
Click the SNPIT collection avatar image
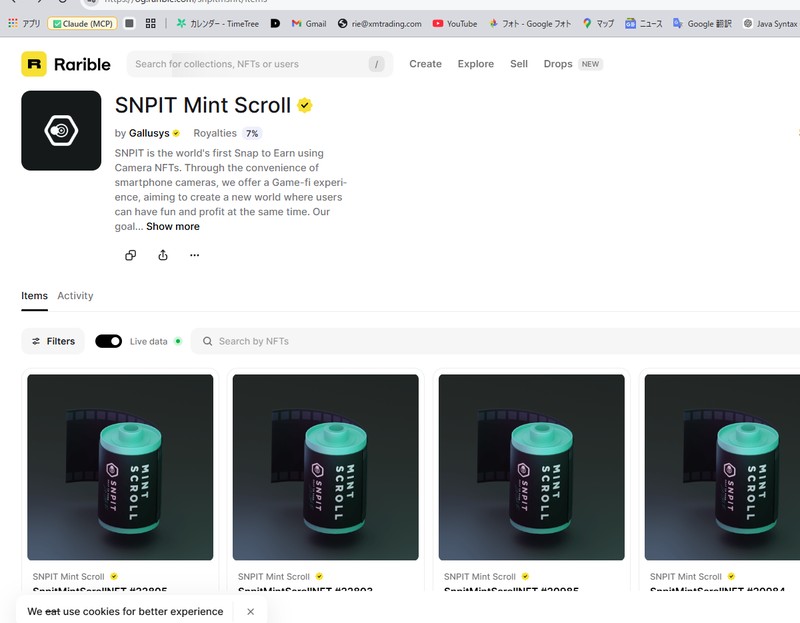[x=61, y=131]
